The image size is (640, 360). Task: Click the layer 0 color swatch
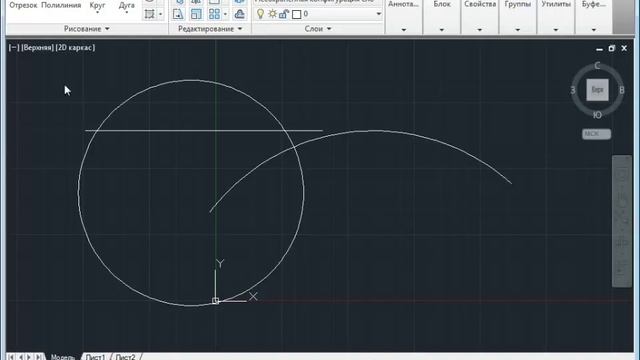click(x=297, y=14)
